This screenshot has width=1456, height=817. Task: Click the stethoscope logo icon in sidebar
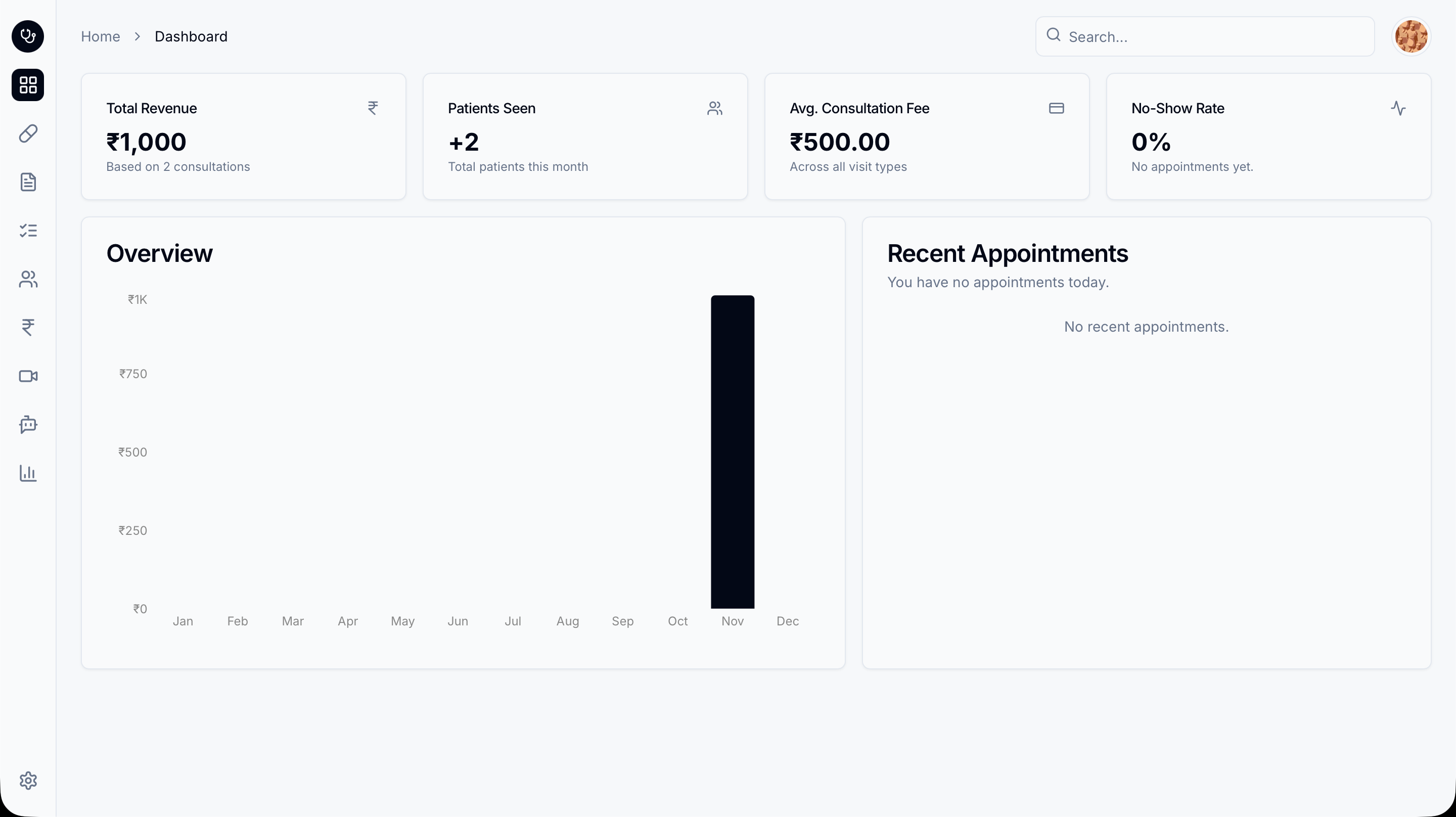(x=28, y=36)
